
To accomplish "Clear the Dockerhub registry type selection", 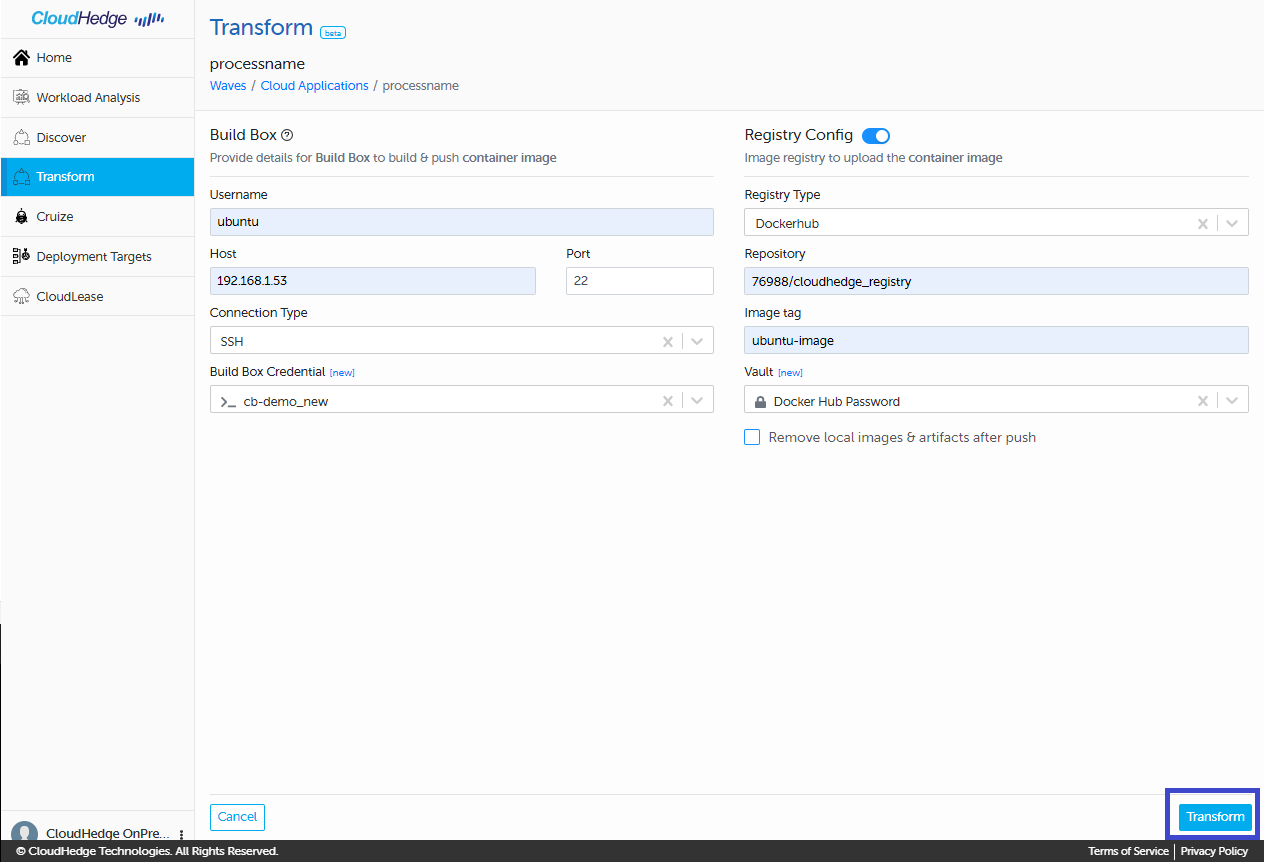I will point(1203,224).
